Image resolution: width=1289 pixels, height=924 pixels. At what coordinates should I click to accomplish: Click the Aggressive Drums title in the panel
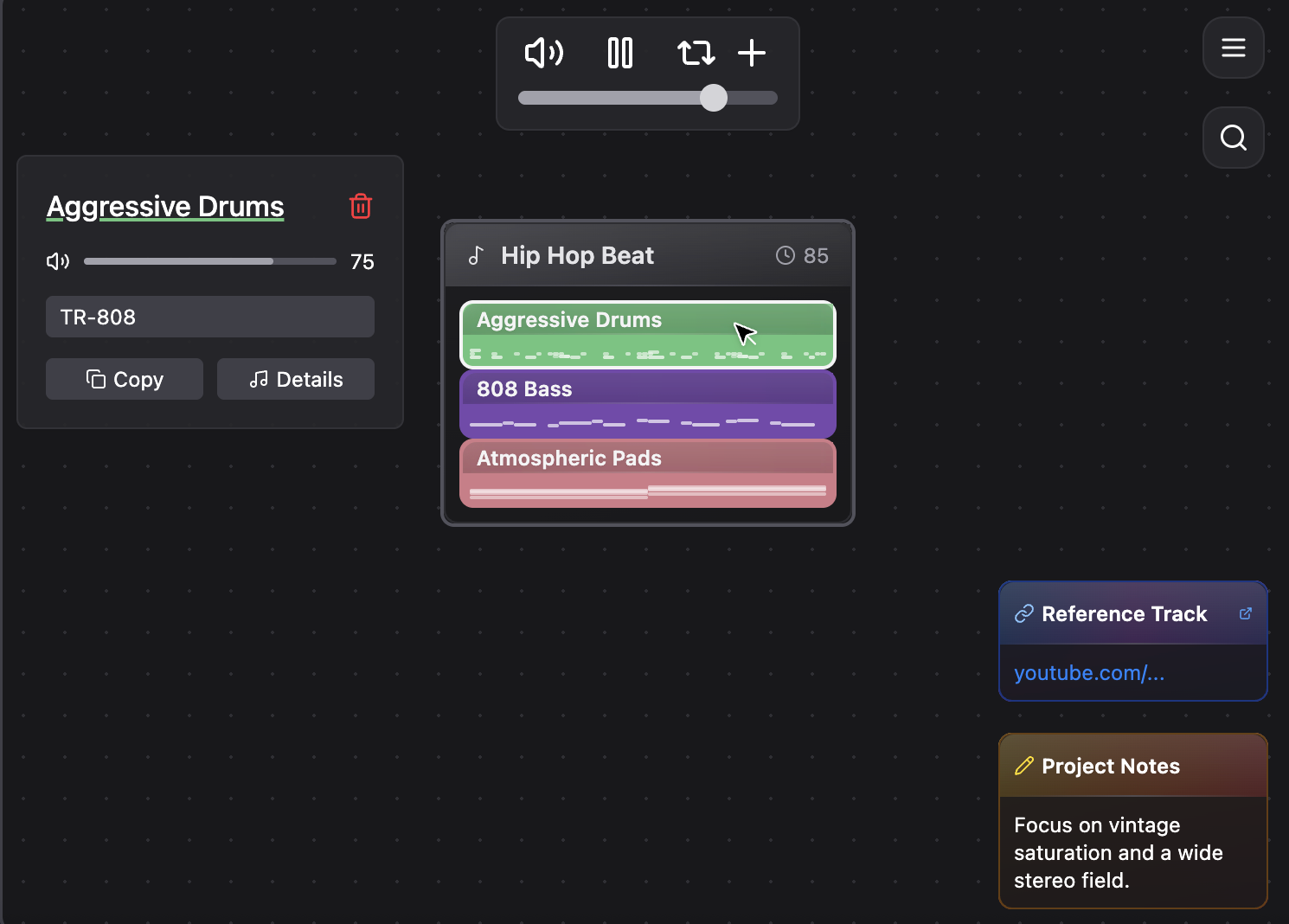[x=165, y=207]
